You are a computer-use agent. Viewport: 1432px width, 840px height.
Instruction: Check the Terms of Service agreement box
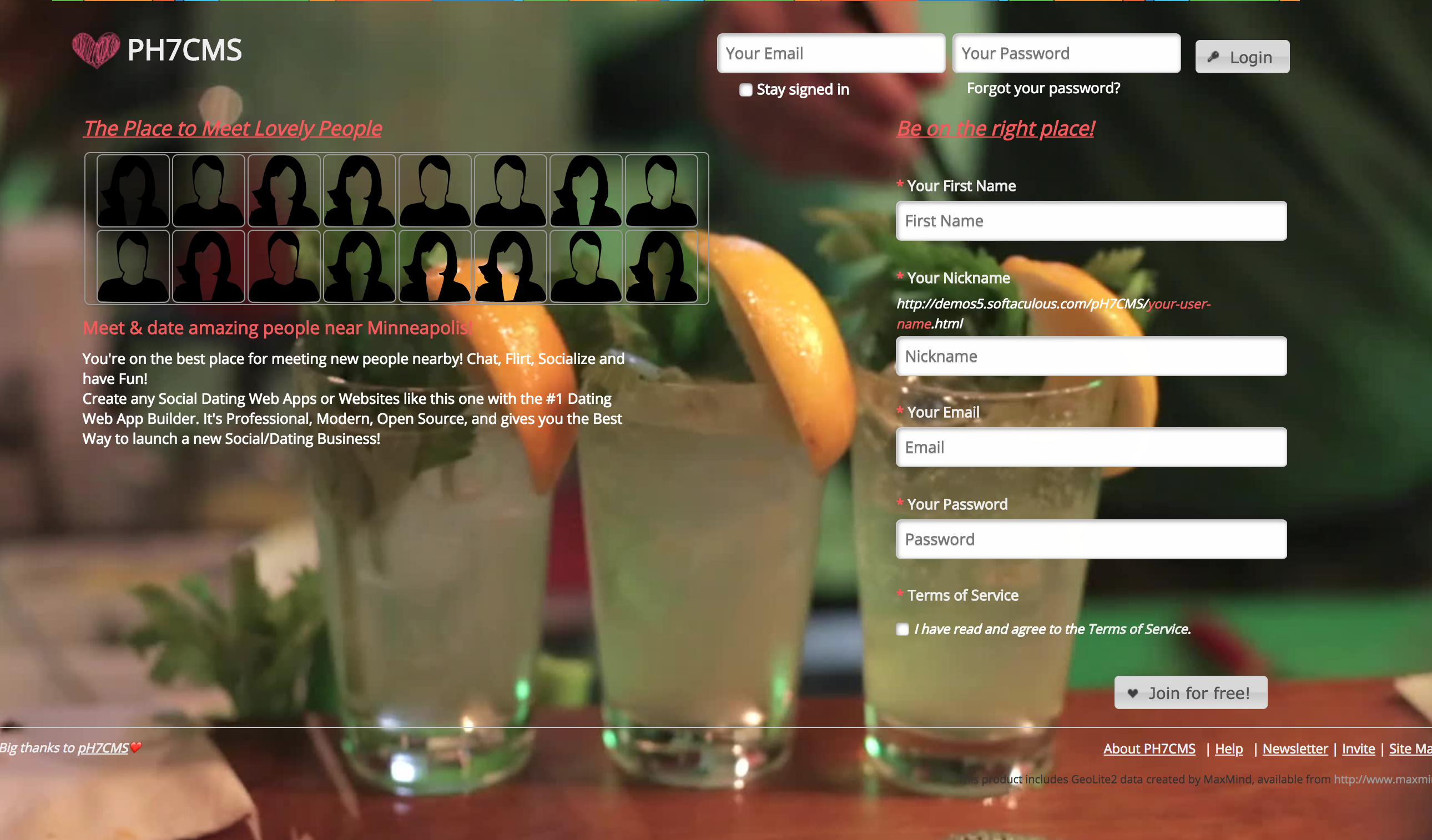coord(902,628)
